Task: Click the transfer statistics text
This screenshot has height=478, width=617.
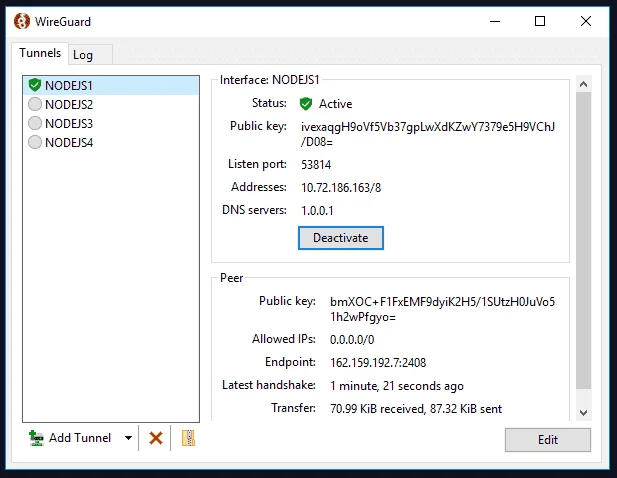Action: point(416,409)
